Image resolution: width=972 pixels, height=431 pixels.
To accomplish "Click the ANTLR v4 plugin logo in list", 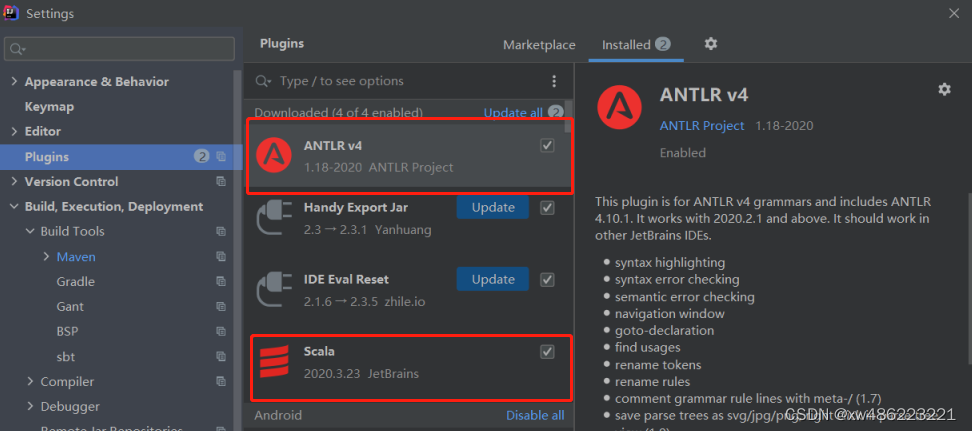I will click(273, 154).
